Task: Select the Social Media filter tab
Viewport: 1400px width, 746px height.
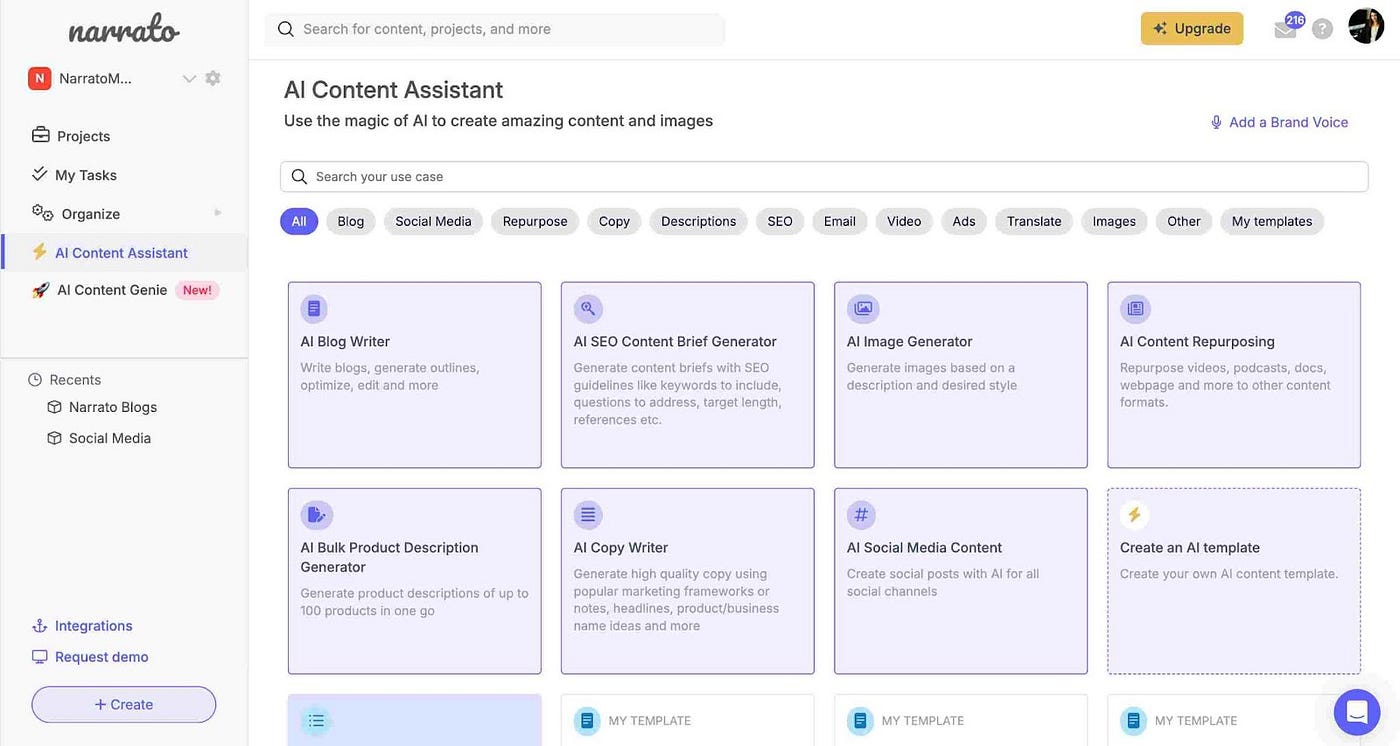Action: tap(433, 221)
